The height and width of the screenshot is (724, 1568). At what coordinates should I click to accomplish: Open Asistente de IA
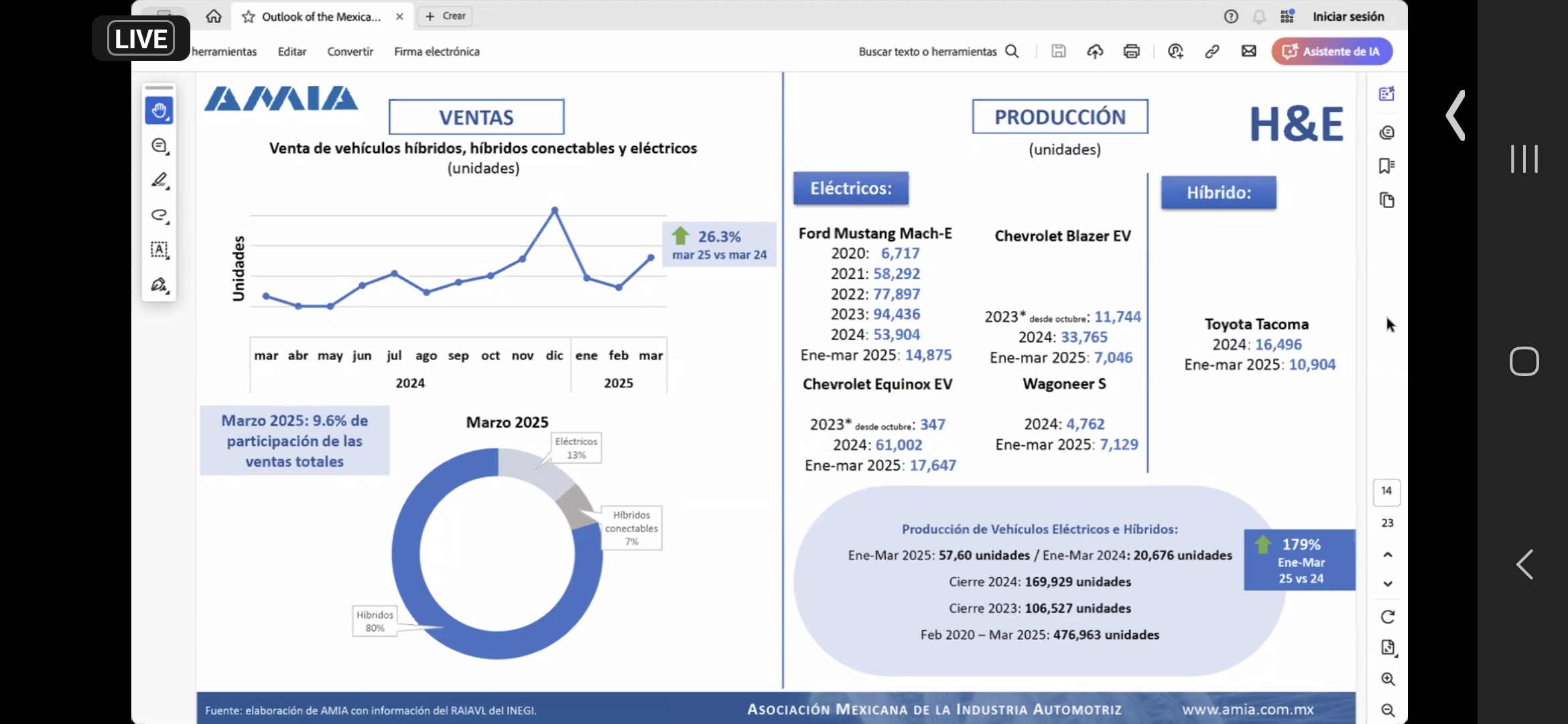point(1332,52)
